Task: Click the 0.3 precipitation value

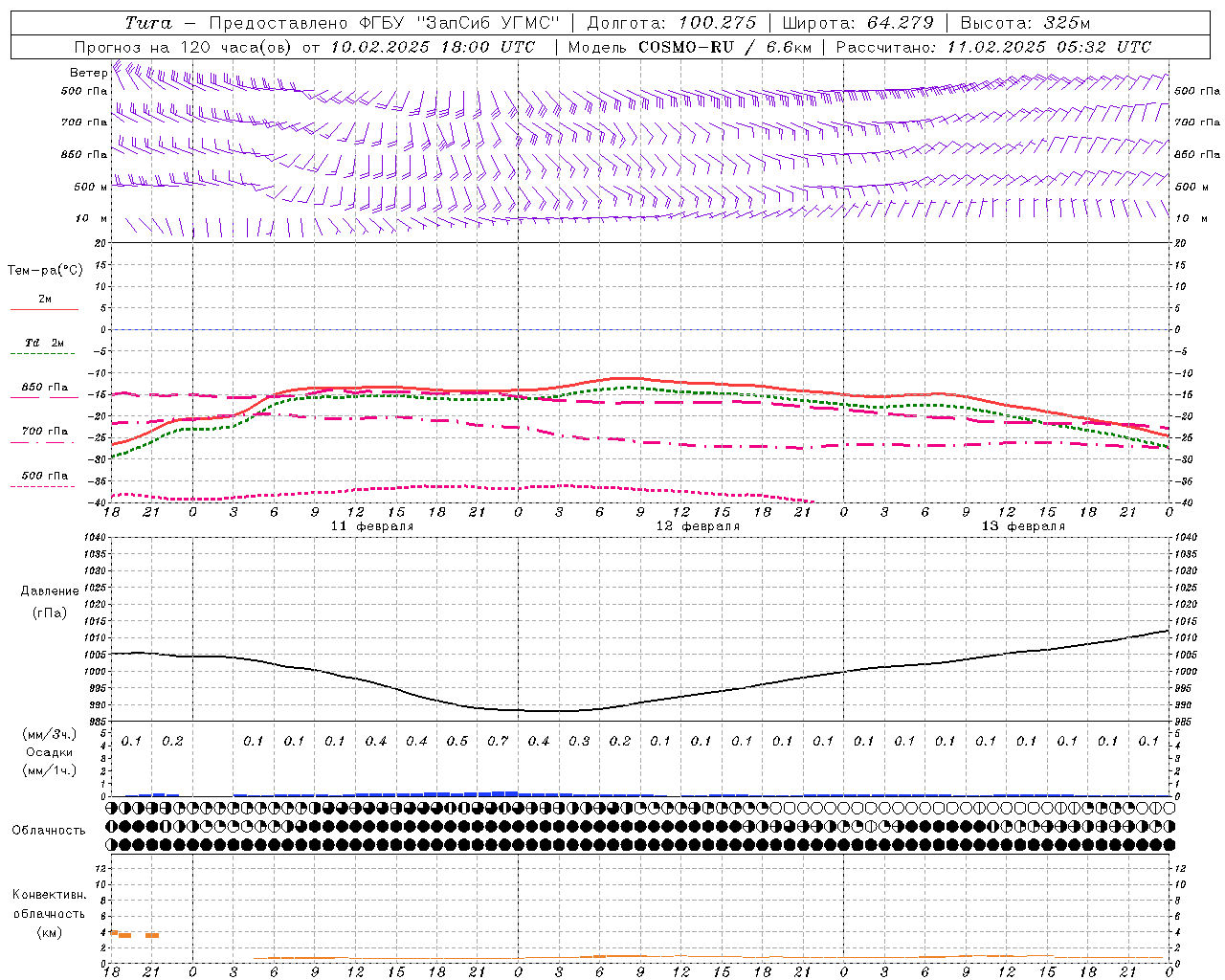Action: click(579, 742)
